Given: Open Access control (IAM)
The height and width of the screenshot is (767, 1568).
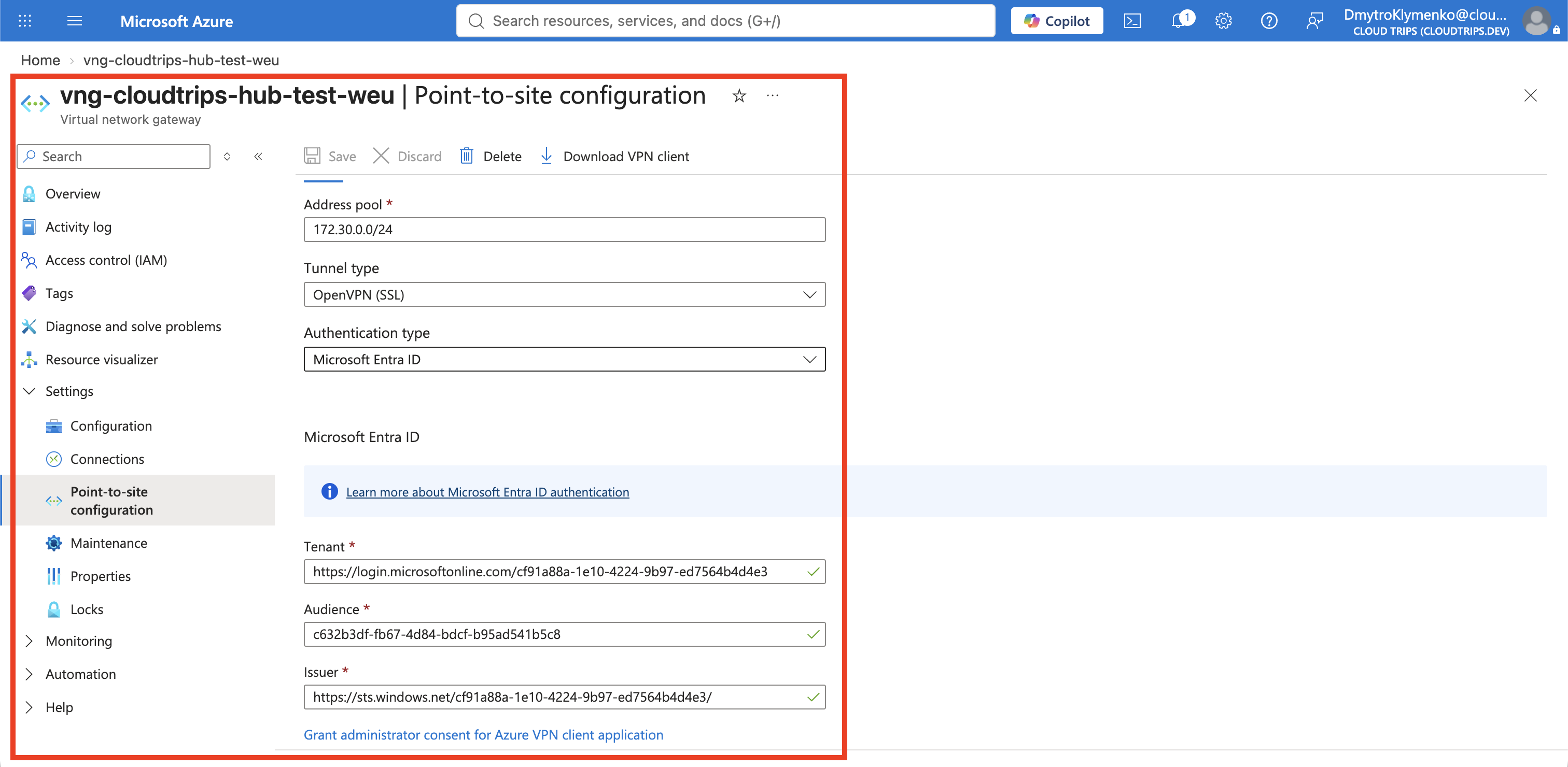Looking at the screenshot, I should 106,260.
